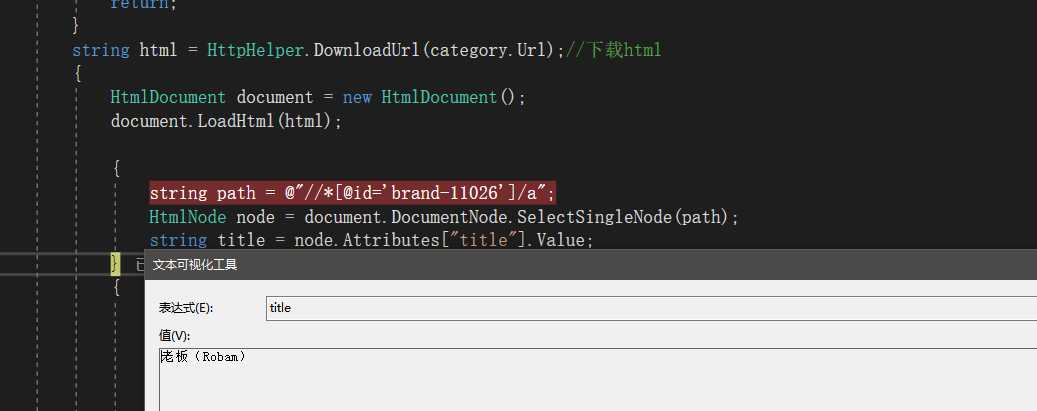Click the //下载html comment

click(613, 50)
